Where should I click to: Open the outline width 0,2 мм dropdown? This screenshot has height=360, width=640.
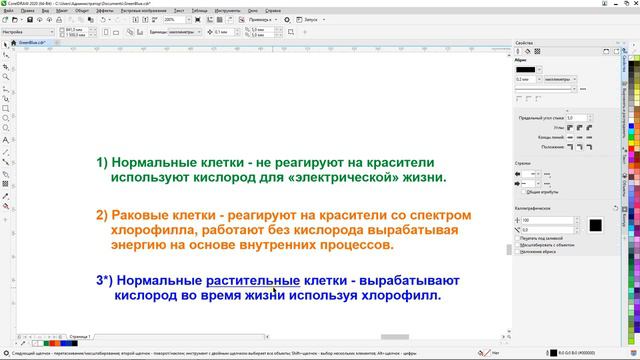[539, 79]
